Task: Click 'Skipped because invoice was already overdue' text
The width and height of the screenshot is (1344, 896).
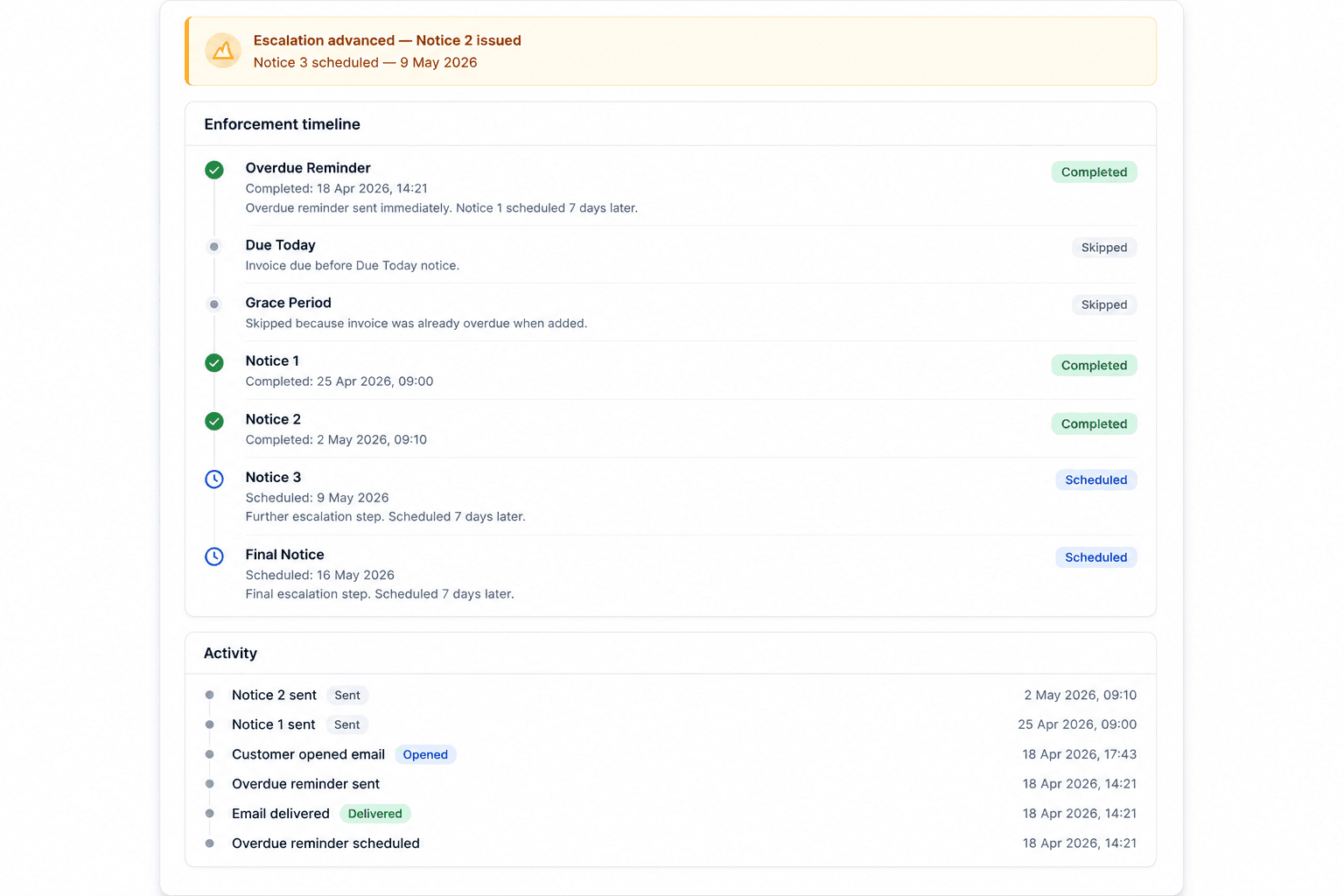Action: 416,323
